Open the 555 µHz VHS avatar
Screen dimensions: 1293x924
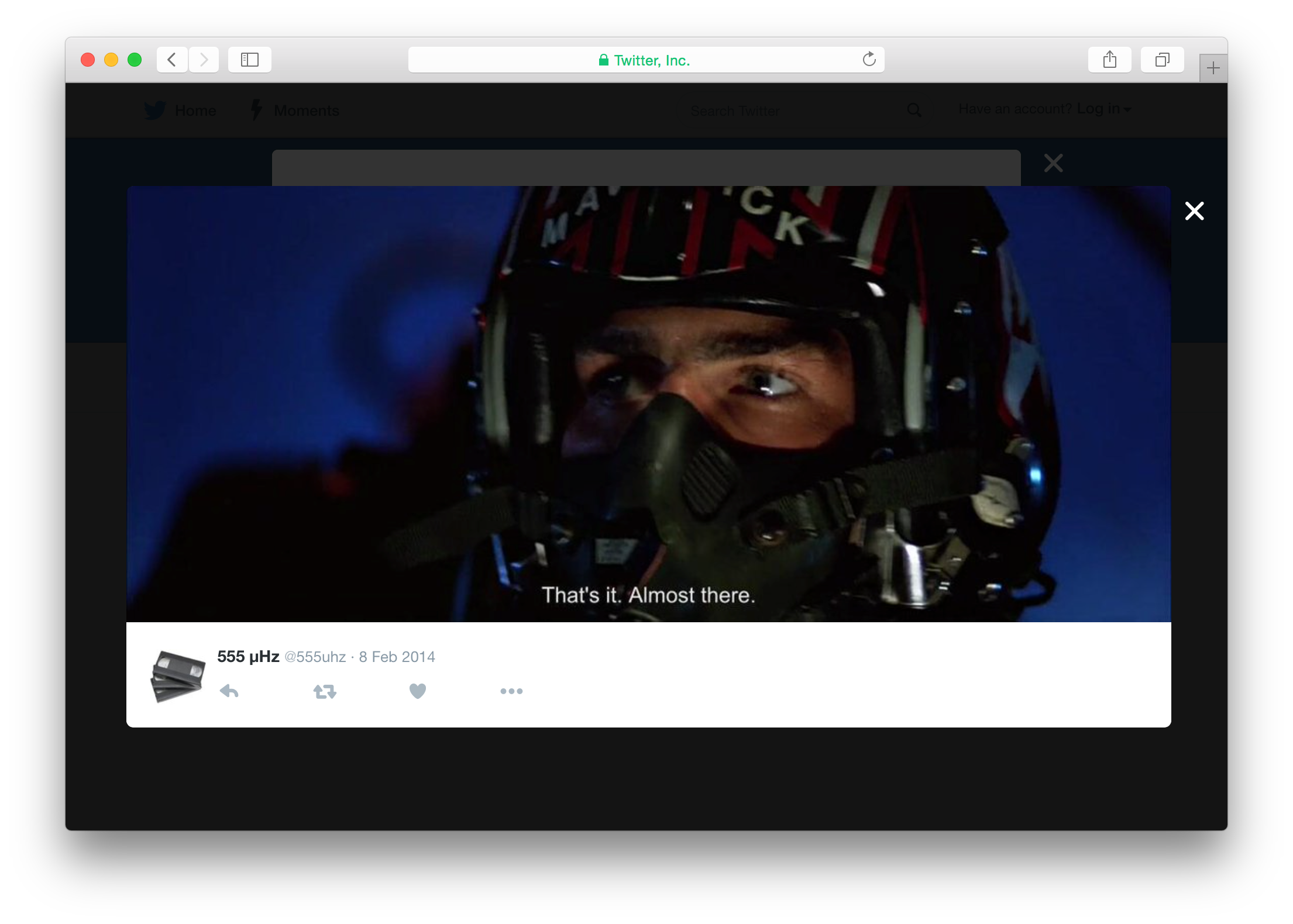178,677
